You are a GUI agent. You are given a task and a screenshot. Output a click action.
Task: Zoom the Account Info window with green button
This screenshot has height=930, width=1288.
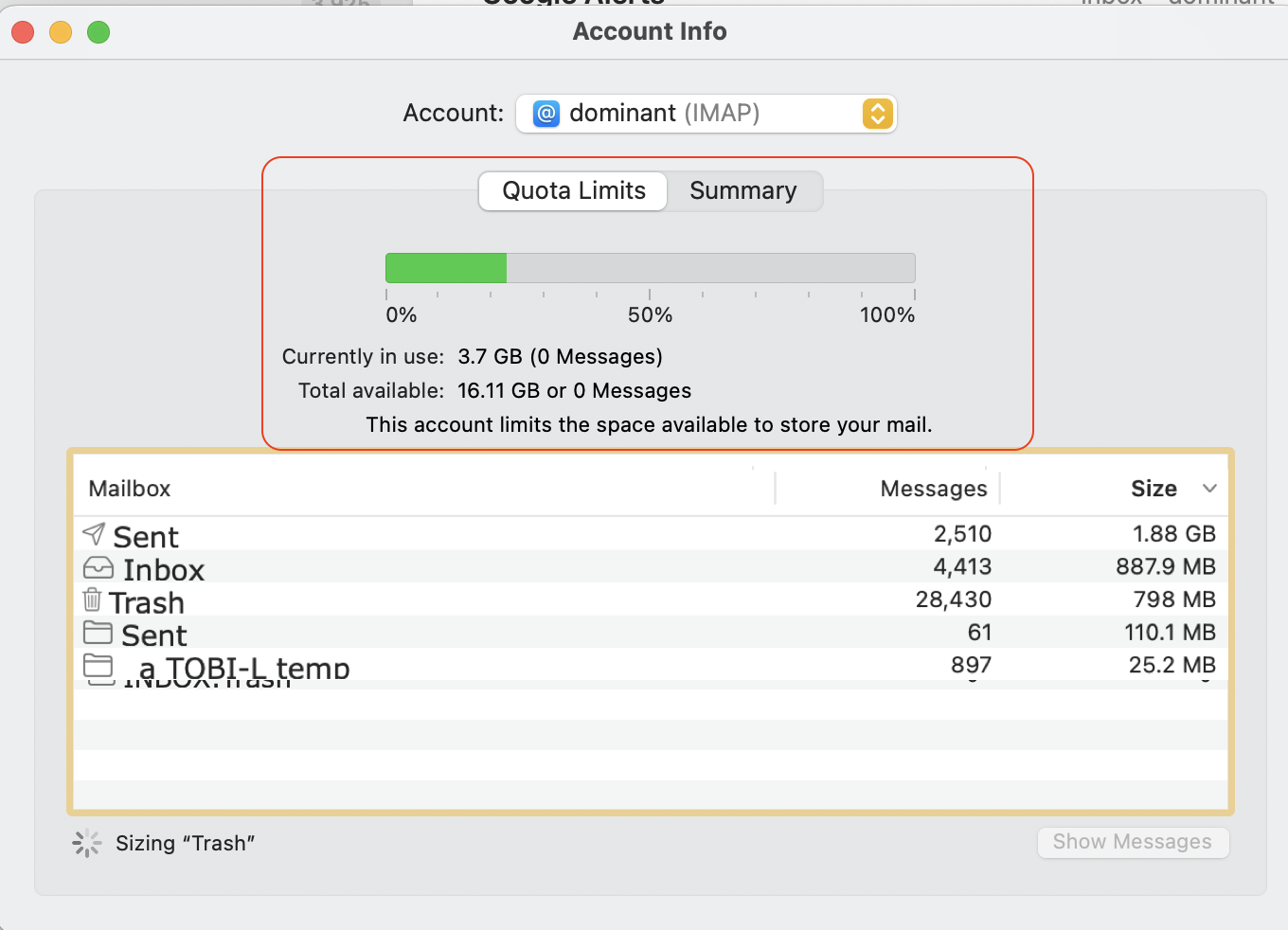[x=98, y=32]
